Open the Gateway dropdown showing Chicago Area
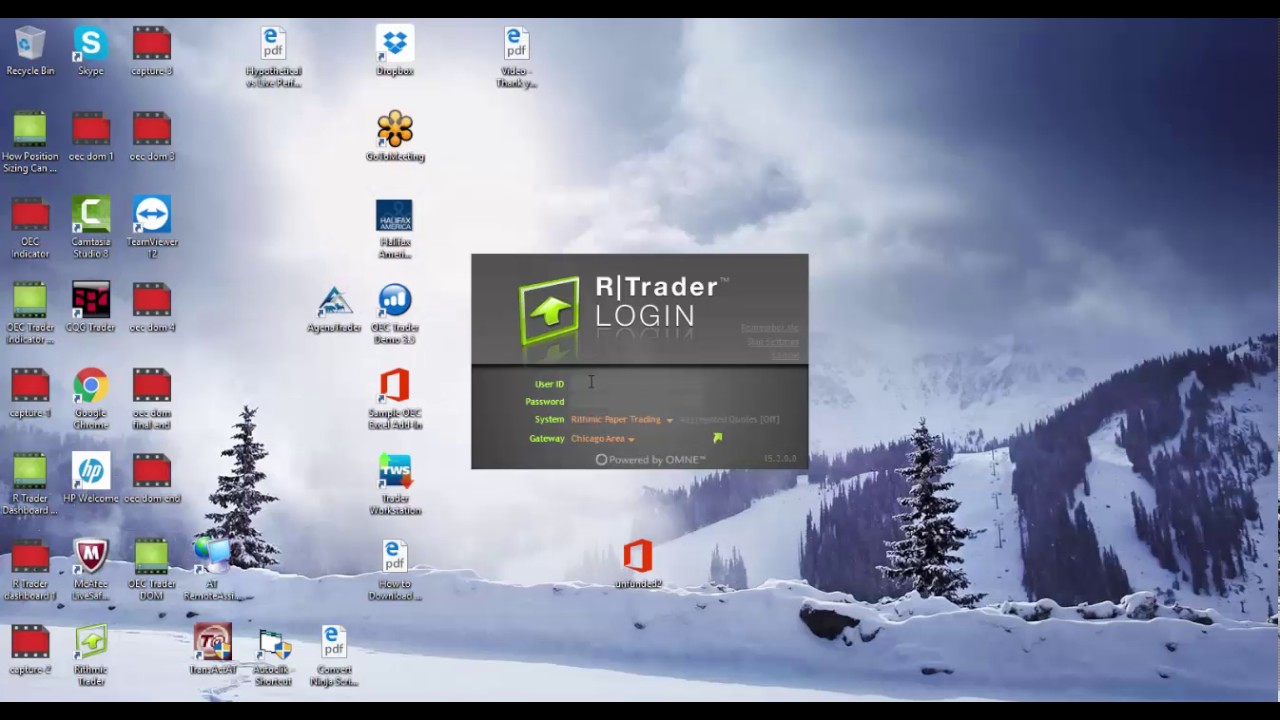The height and width of the screenshot is (720, 1280). (x=603, y=439)
